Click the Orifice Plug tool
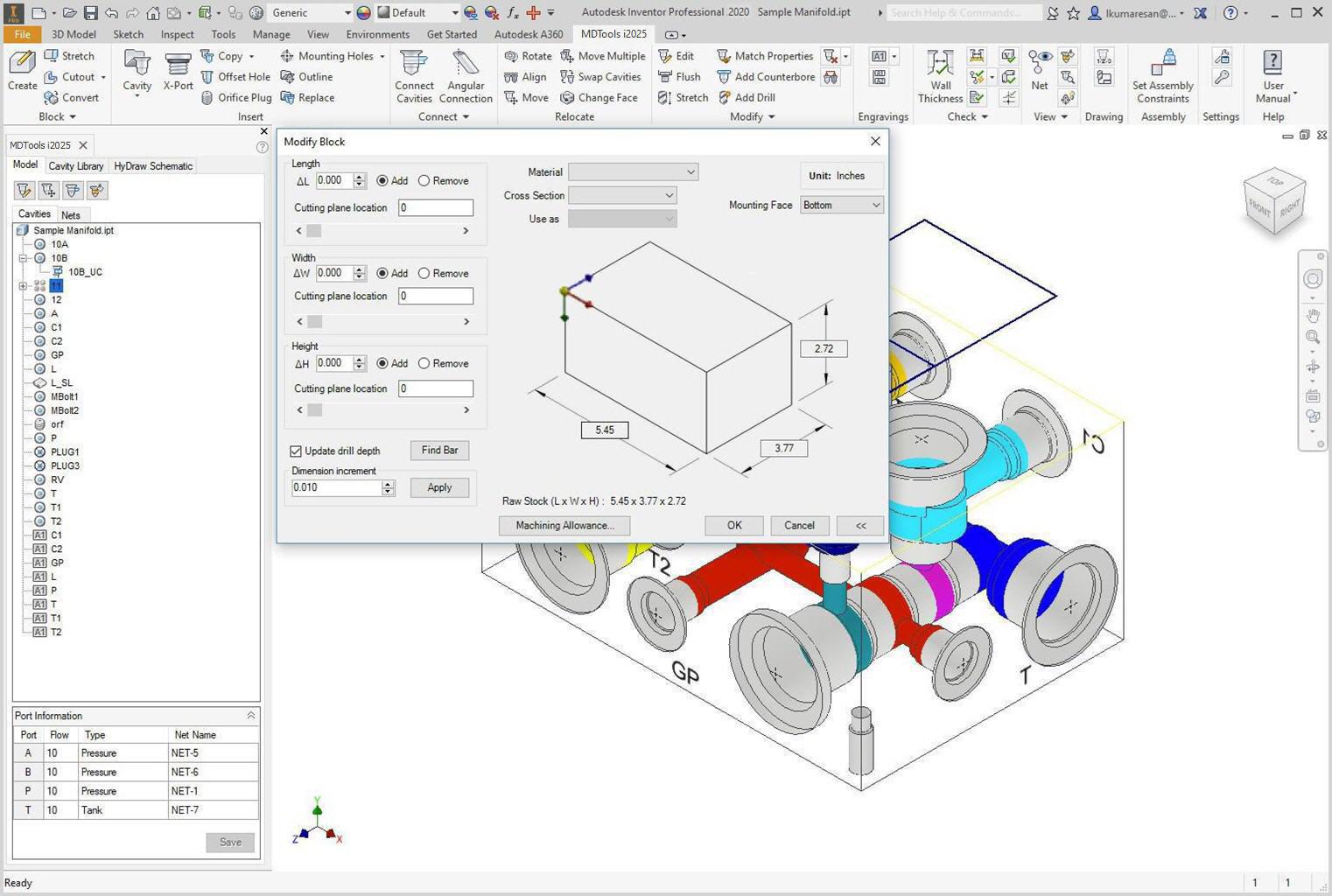This screenshot has height=896, width=1332. (x=235, y=98)
